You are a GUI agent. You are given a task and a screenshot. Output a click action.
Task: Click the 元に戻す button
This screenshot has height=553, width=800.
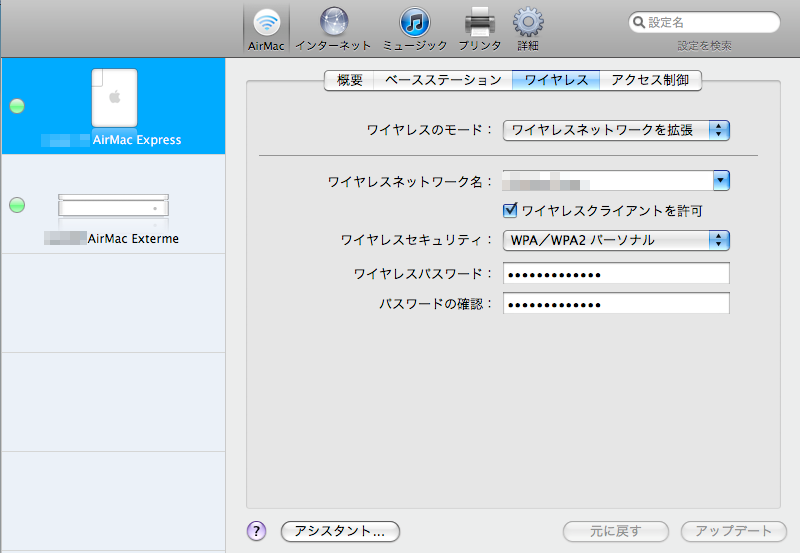616,531
